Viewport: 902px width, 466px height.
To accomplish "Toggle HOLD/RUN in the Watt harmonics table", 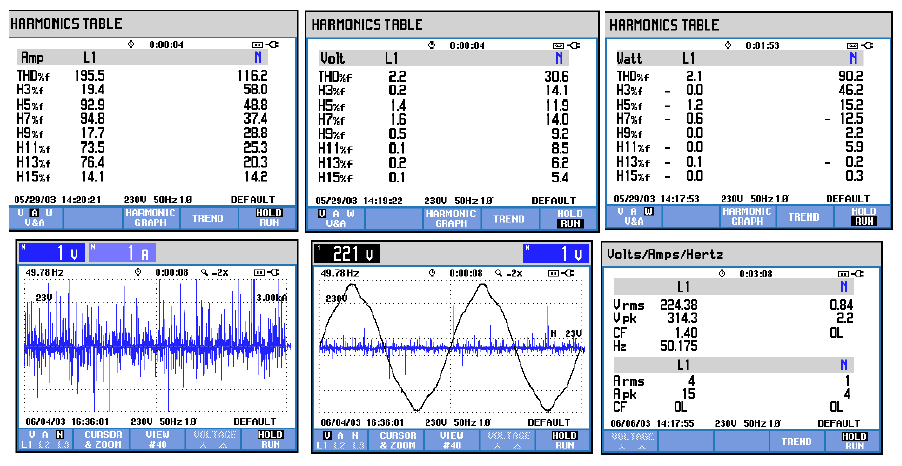I will (x=862, y=216).
